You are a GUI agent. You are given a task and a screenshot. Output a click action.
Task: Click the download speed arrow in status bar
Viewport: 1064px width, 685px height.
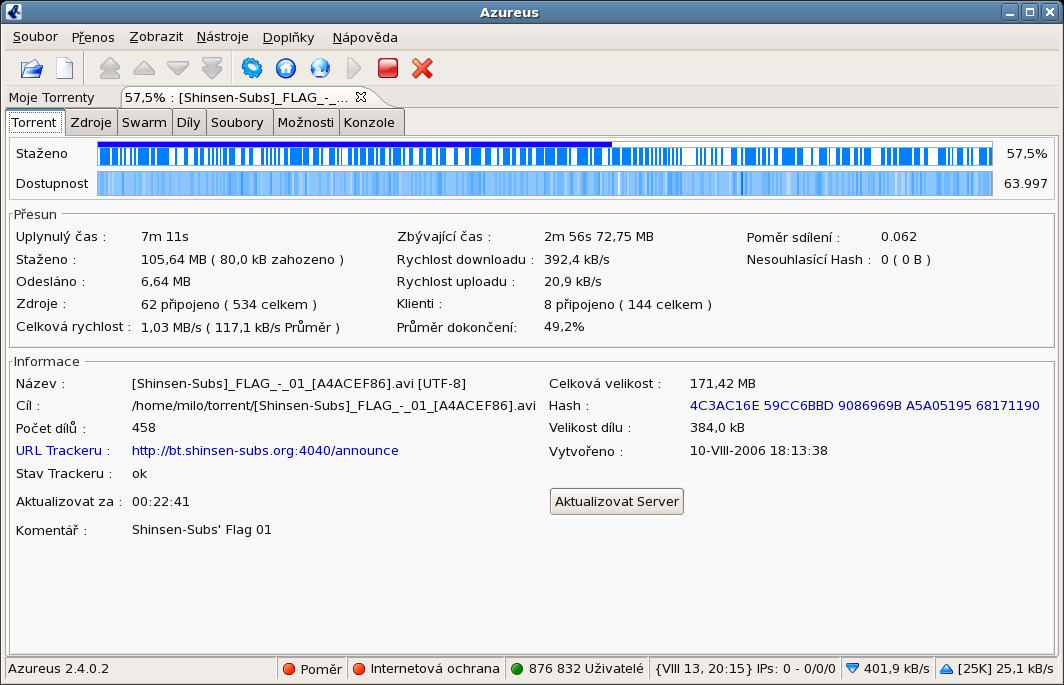[852, 669]
